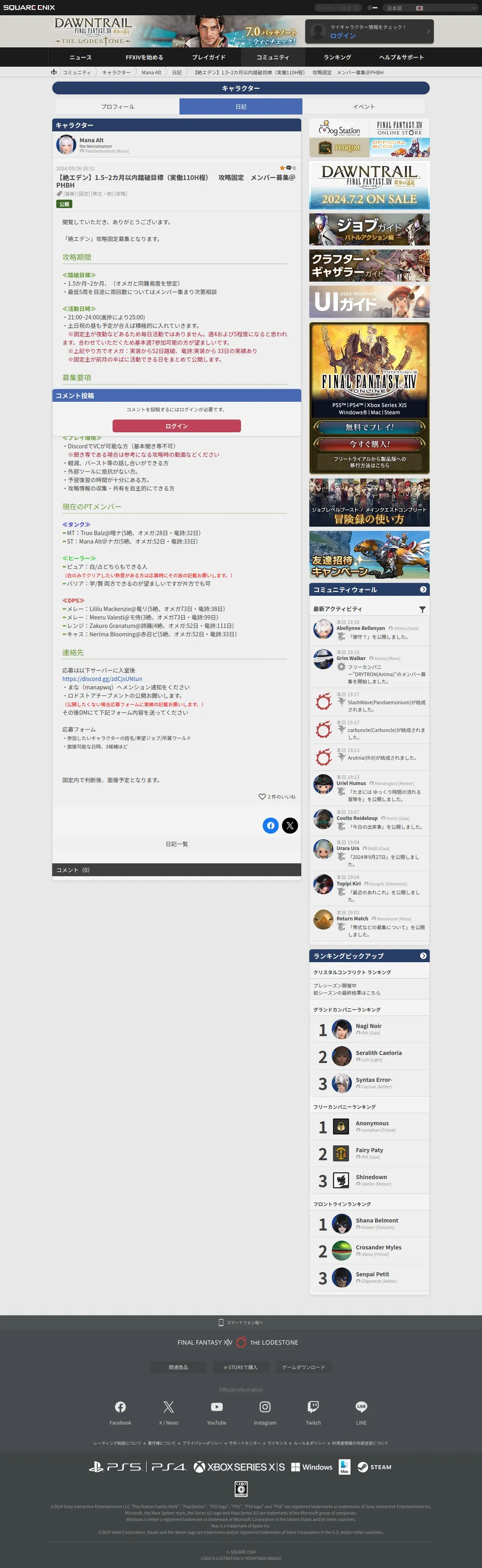Click The Lodestone meteor logo in footer
Screen dimensions: 482x1568
point(241,1342)
